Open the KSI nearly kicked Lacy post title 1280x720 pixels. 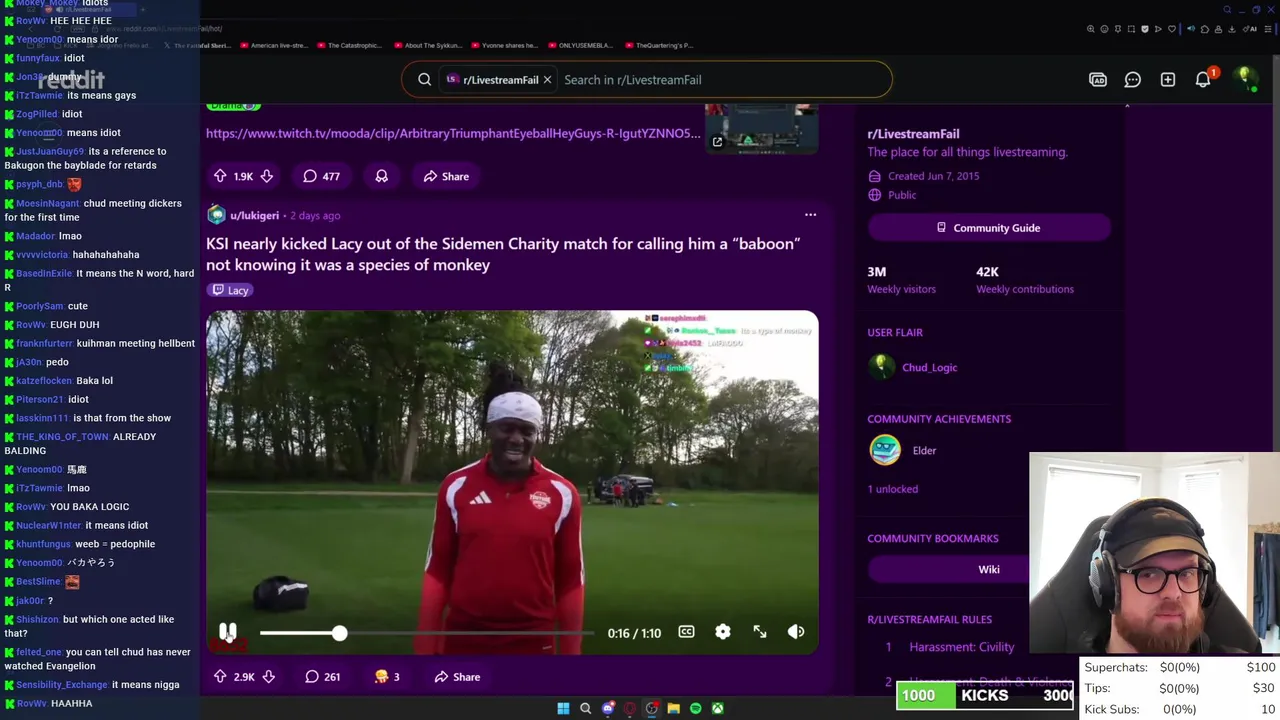click(503, 254)
